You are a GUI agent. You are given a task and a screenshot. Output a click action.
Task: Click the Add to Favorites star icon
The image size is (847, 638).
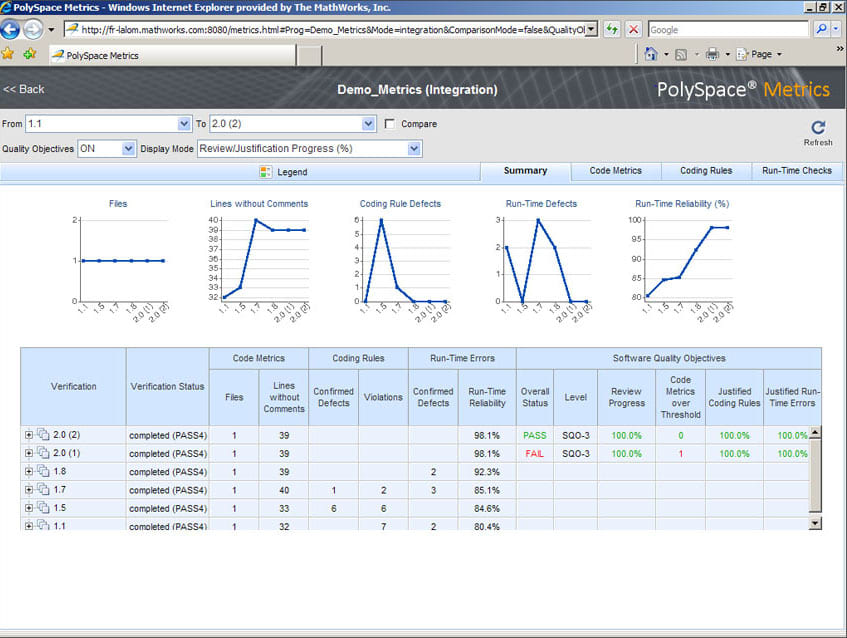(29, 52)
